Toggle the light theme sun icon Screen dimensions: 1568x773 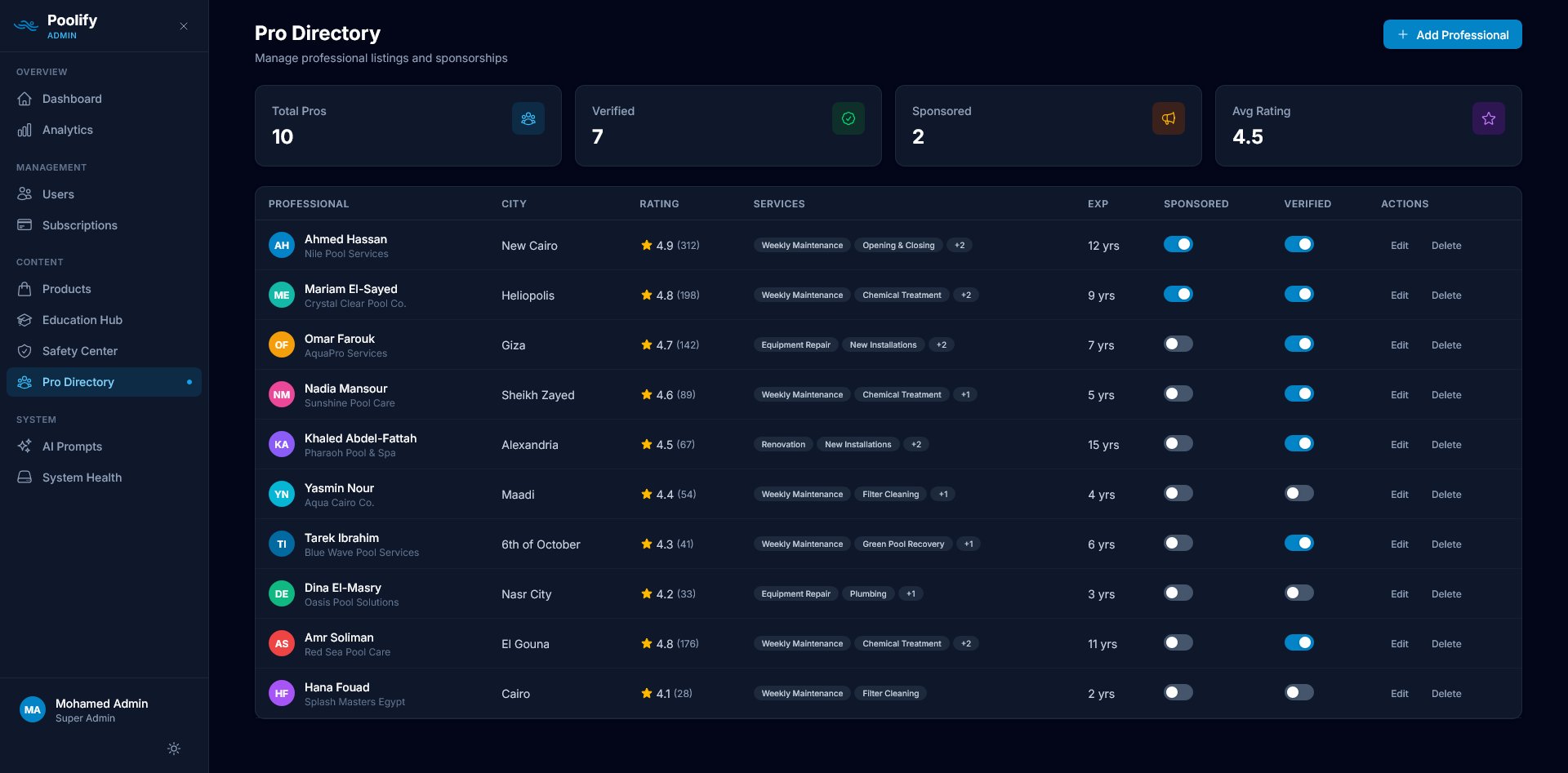point(173,749)
